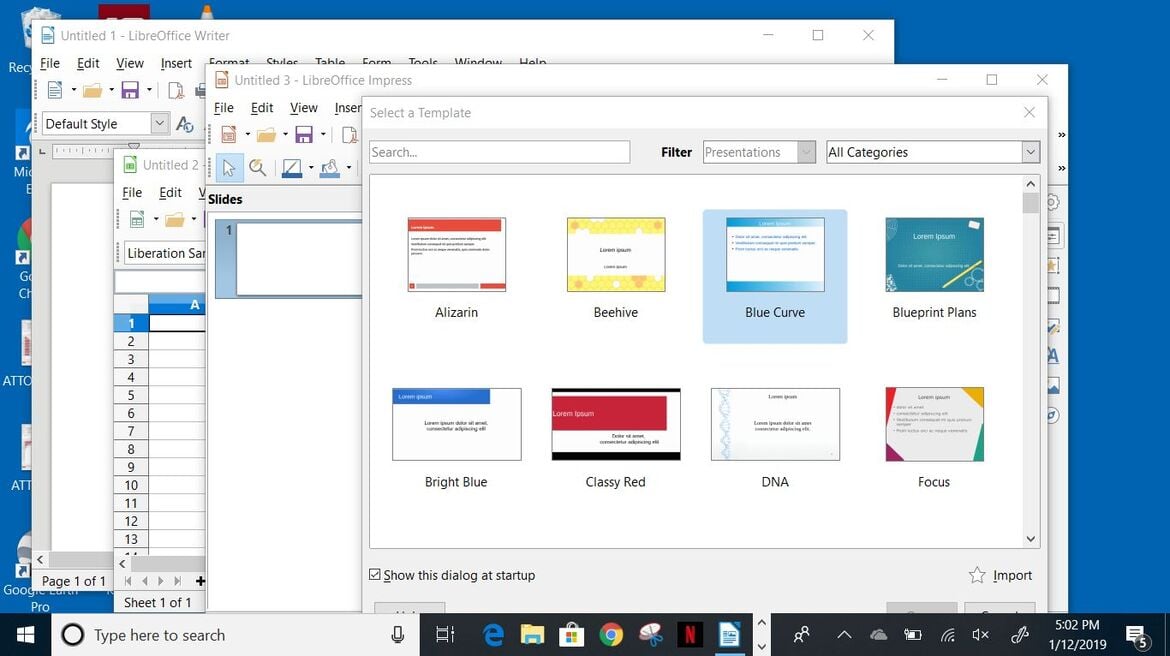Screen dimensions: 1170x656
Task: Open the arrow beside Writer New Document icon
Action: coord(74,90)
